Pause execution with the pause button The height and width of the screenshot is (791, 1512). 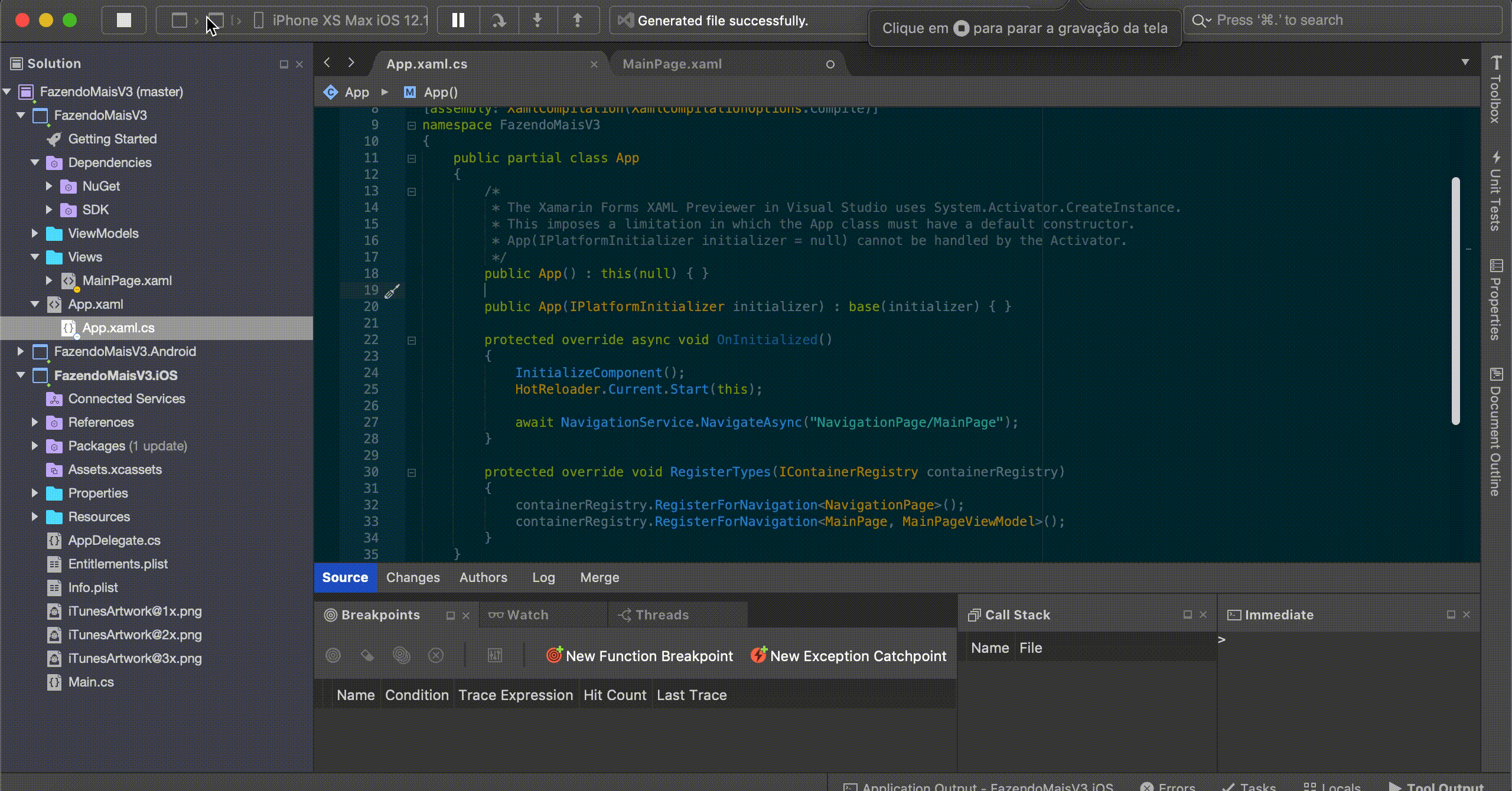pyautogui.click(x=458, y=21)
